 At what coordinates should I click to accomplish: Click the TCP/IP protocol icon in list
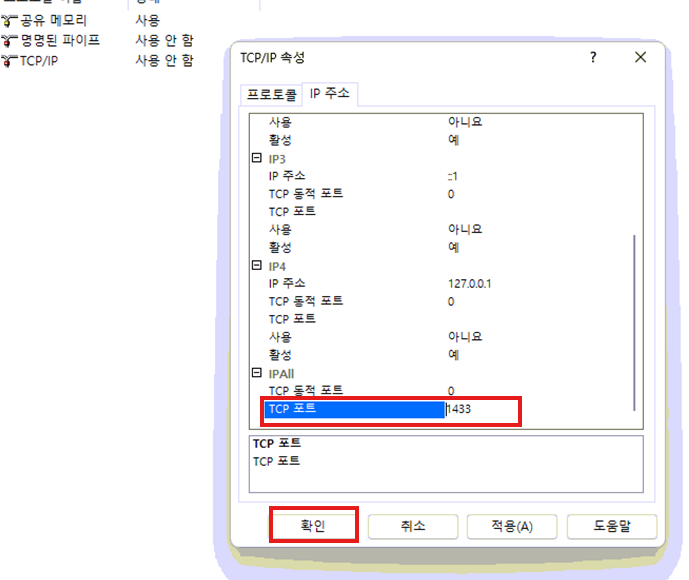(9, 61)
